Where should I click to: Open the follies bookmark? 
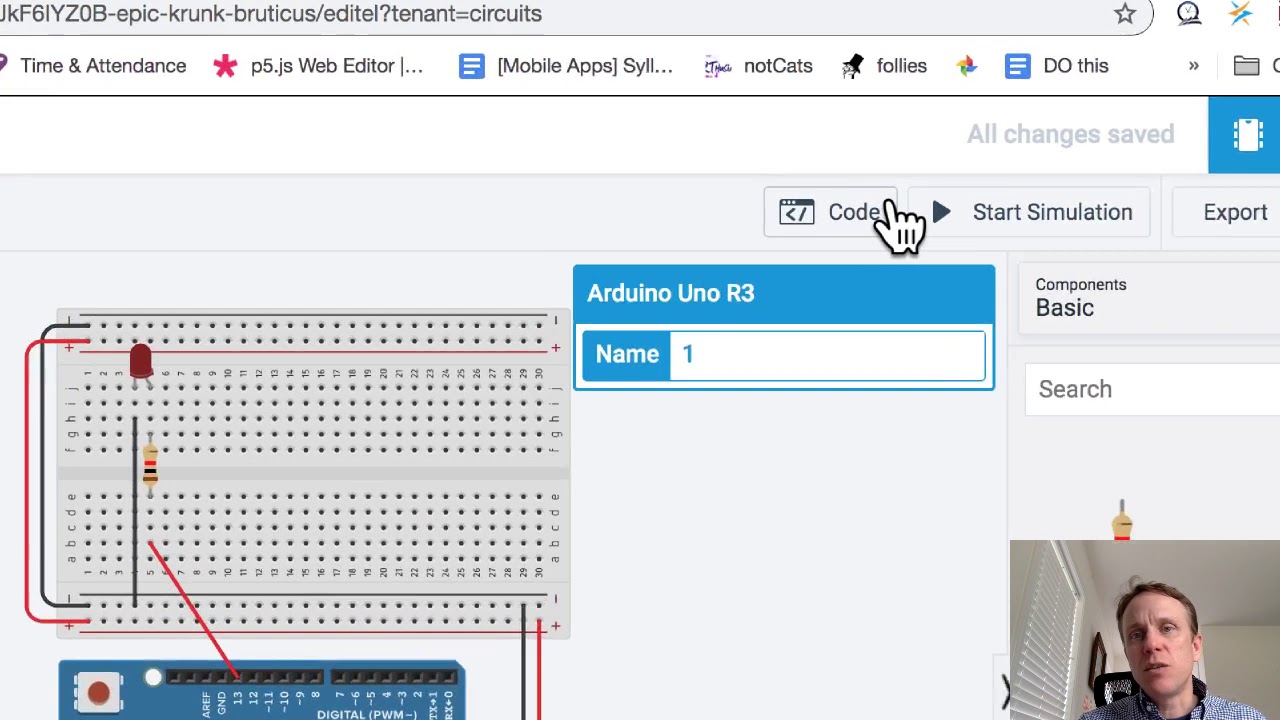click(x=884, y=66)
